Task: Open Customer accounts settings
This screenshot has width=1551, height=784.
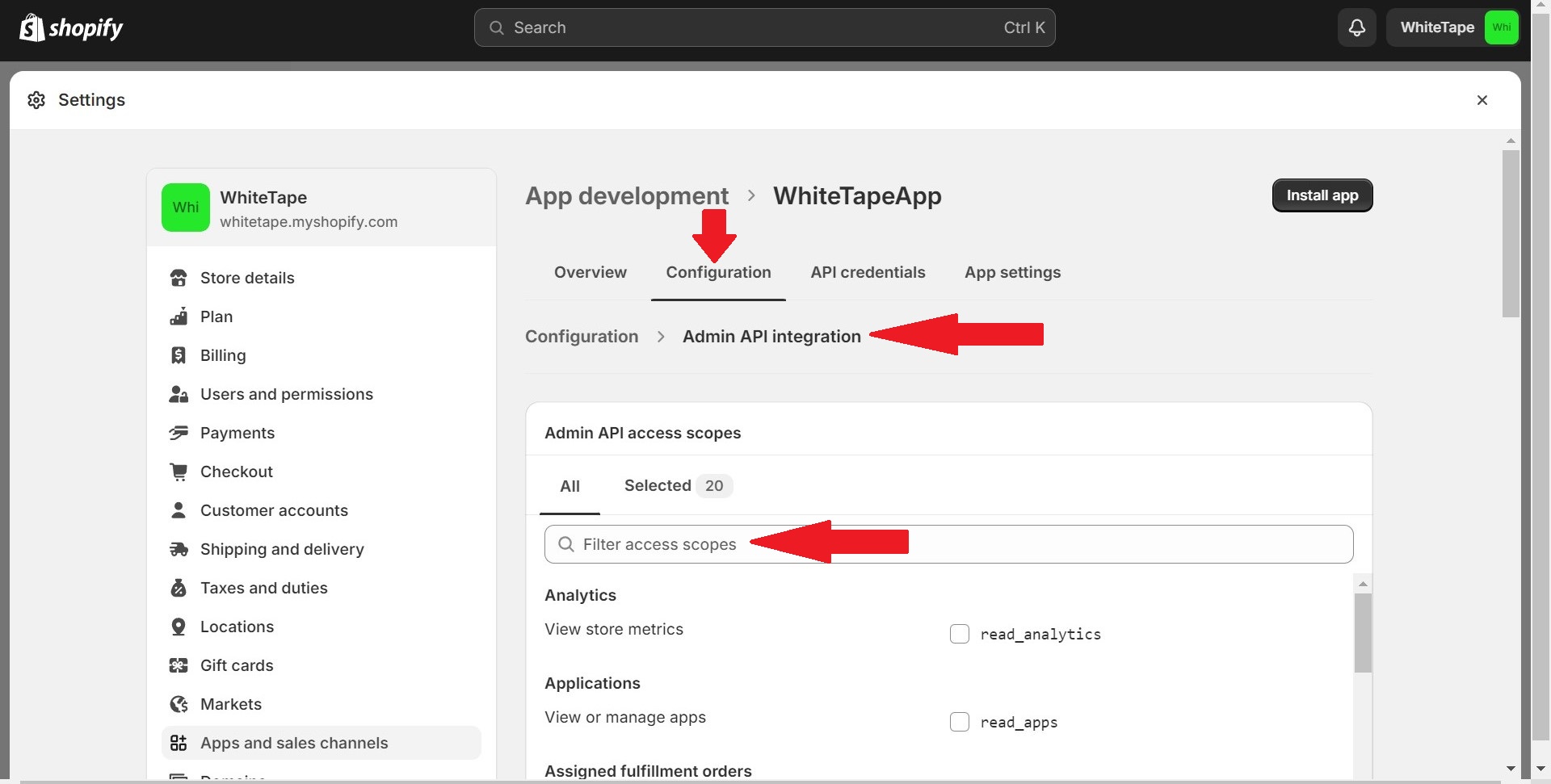Action: (x=322, y=510)
